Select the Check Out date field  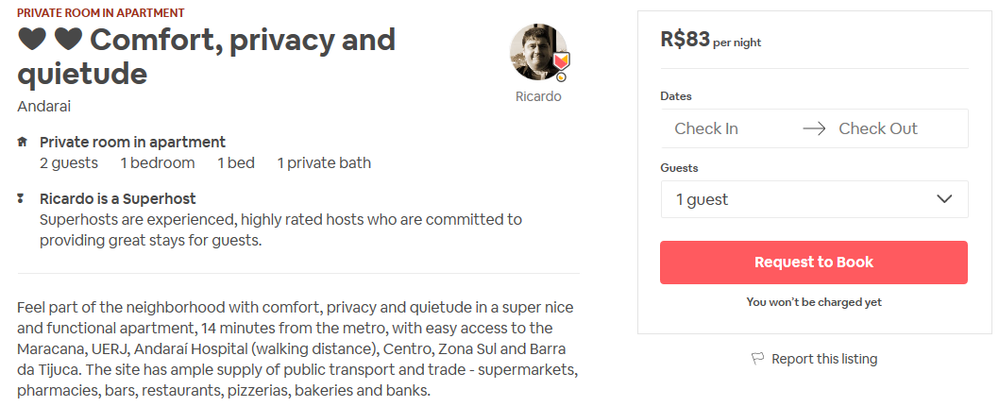(x=878, y=128)
